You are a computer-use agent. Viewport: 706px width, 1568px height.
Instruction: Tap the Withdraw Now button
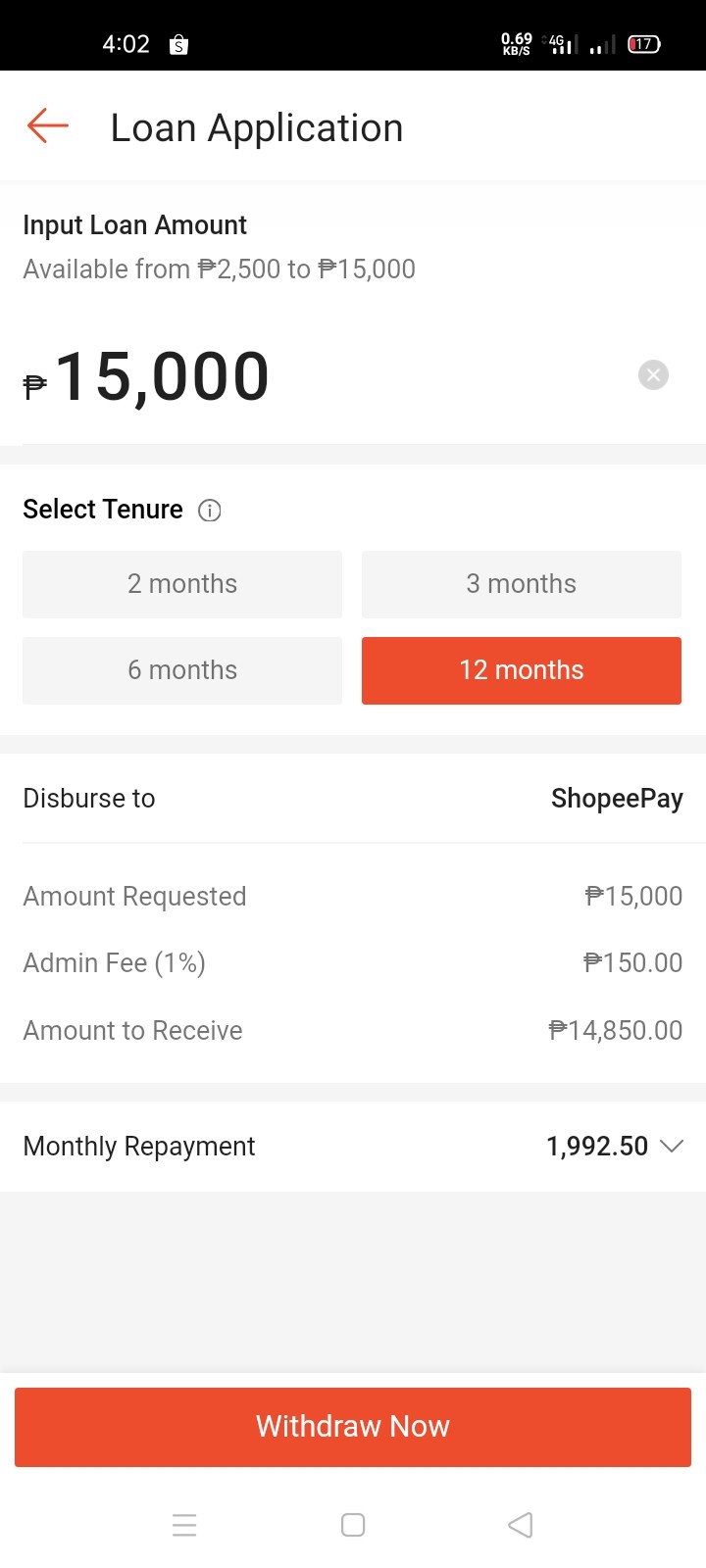coord(353,1427)
